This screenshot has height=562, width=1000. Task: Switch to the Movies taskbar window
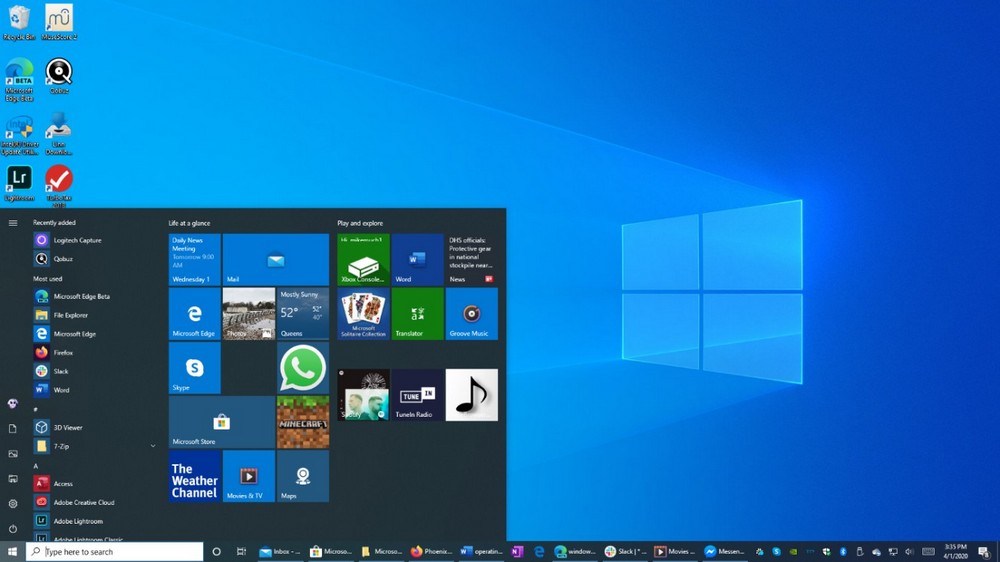(675, 551)
